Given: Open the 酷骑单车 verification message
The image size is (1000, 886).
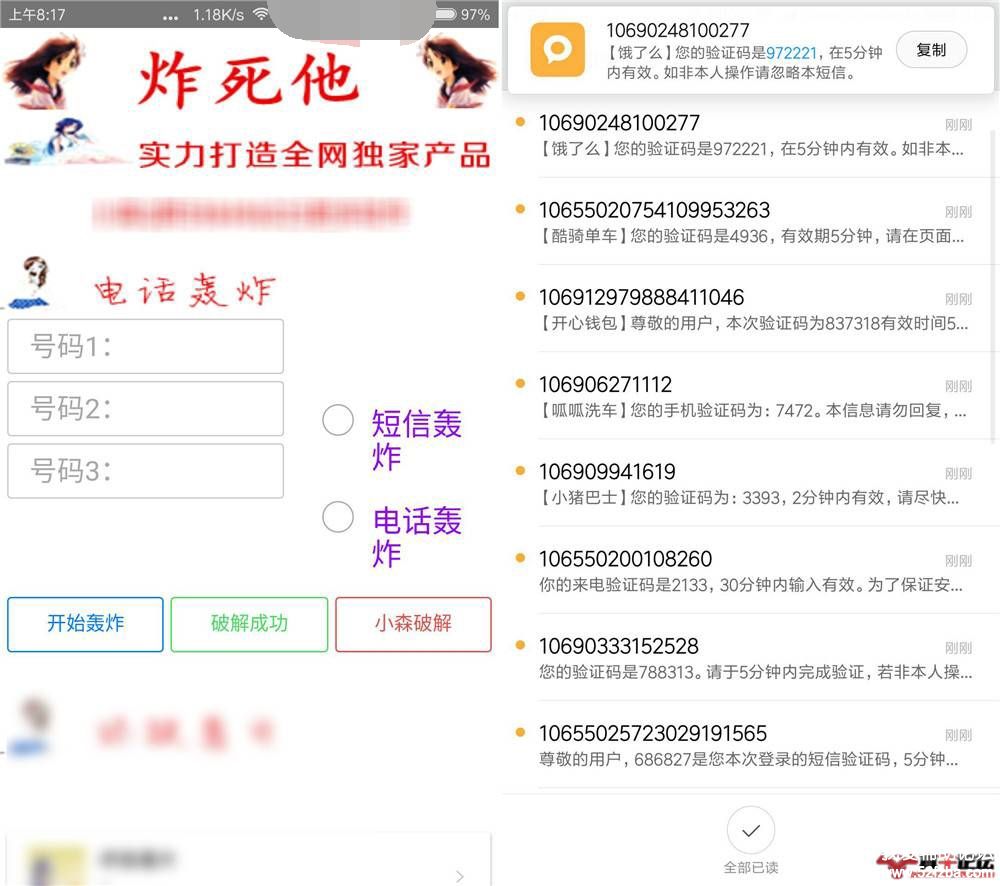Looking at the screenshot, I should 753,223.
